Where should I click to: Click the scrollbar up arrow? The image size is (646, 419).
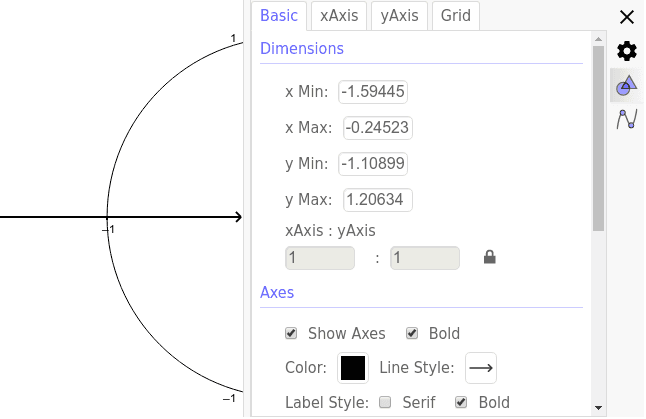click(598, 39)
